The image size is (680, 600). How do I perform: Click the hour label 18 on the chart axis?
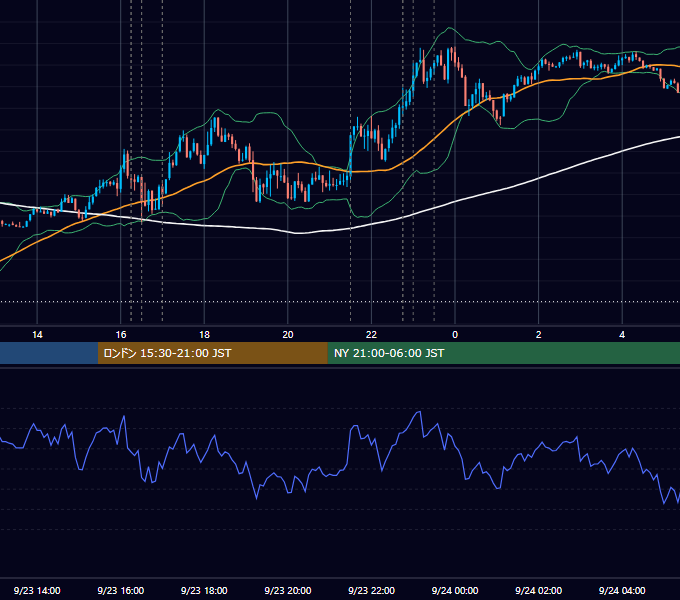click(x=204, y=334)
